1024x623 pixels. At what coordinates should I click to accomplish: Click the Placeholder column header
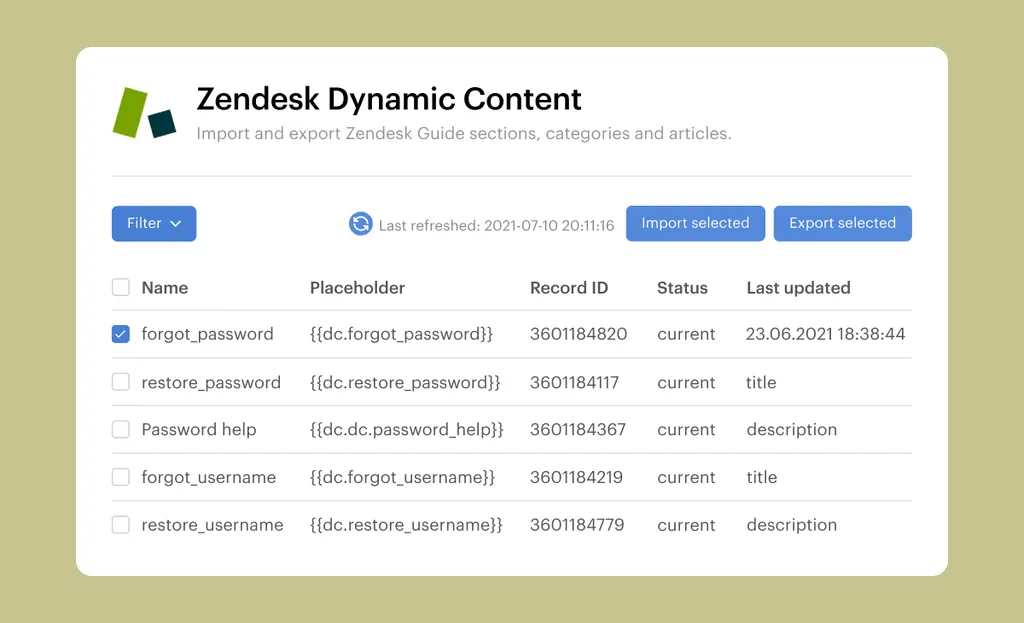coord(357,288)
